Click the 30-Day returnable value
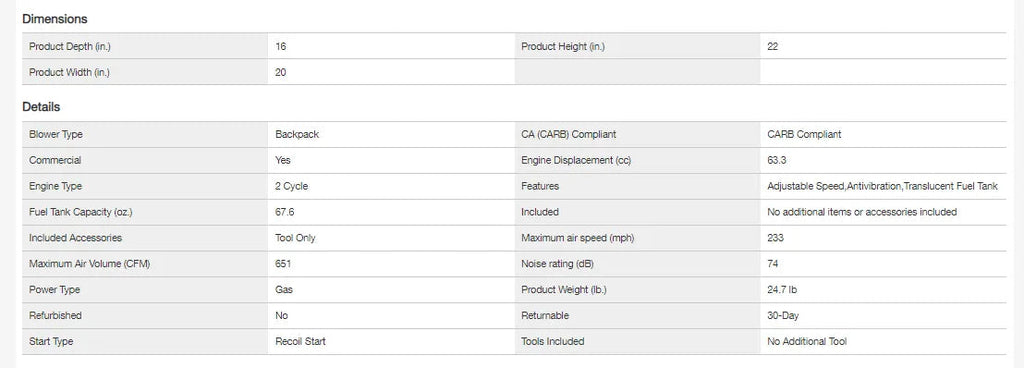The height and width of the screenshot is (368, 1024). (783, 316)
